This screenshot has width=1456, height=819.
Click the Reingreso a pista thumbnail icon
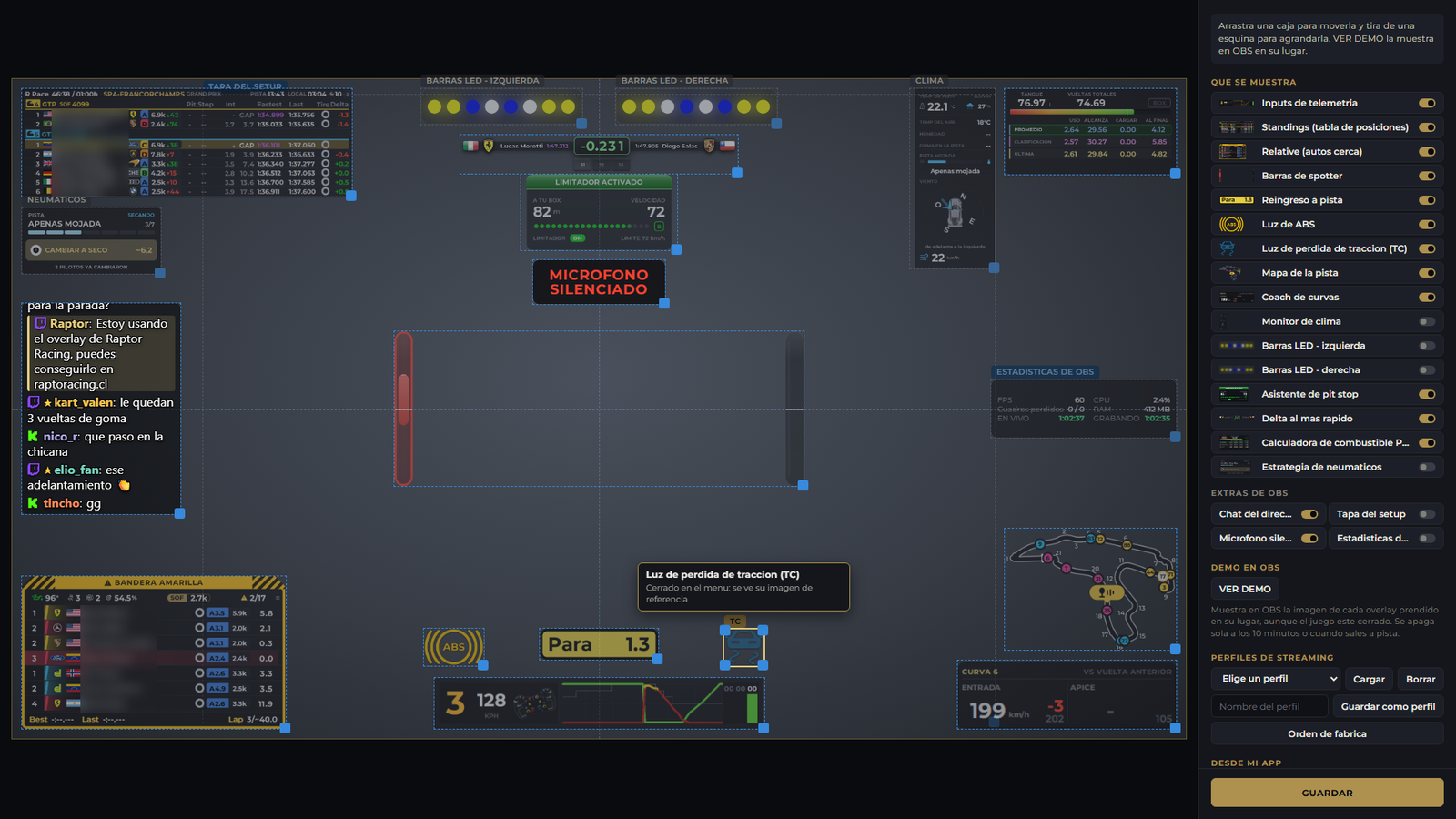[x=1236, y=200]
